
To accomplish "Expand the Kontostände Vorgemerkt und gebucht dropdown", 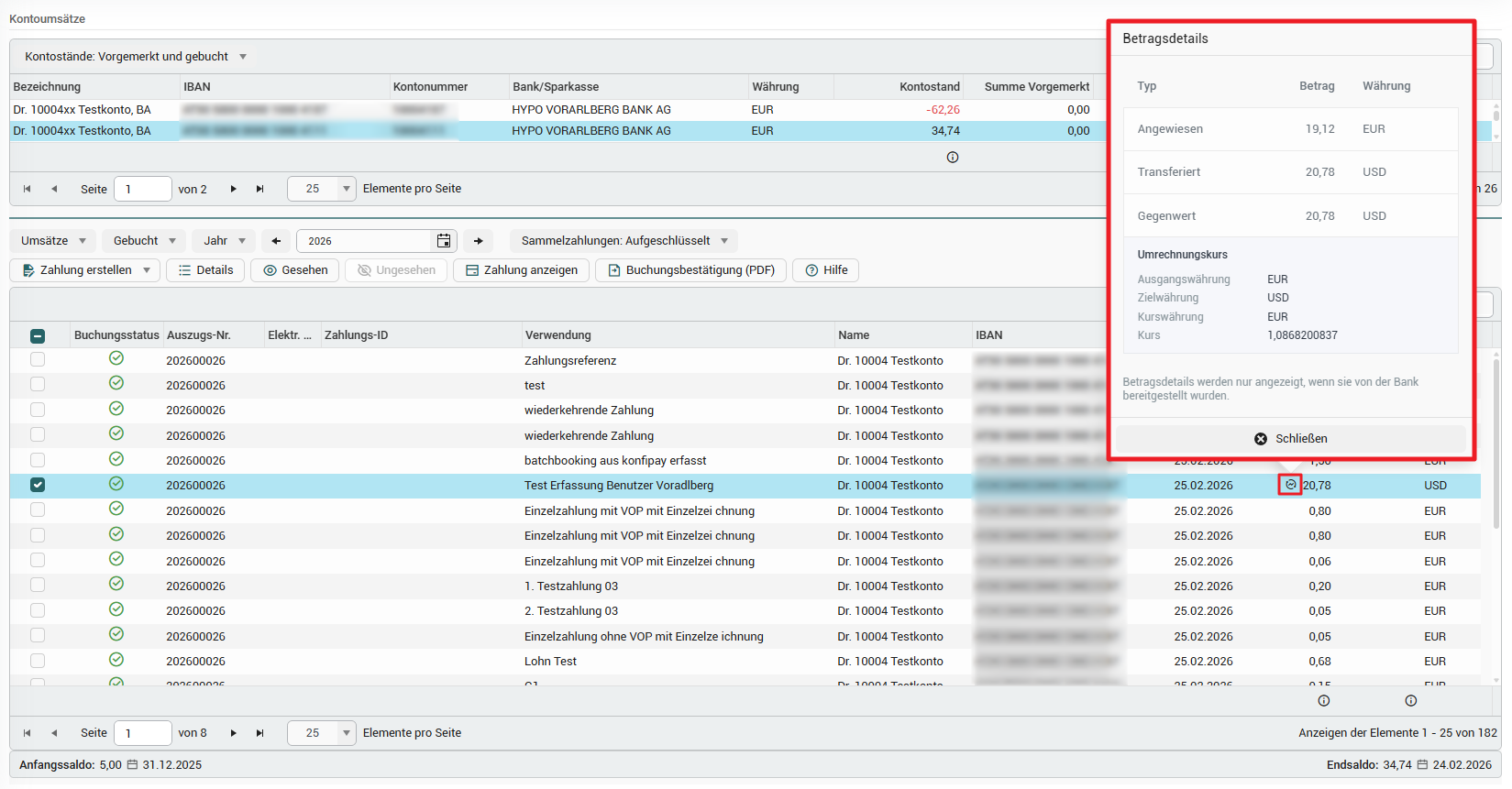I will click(136, 57).
